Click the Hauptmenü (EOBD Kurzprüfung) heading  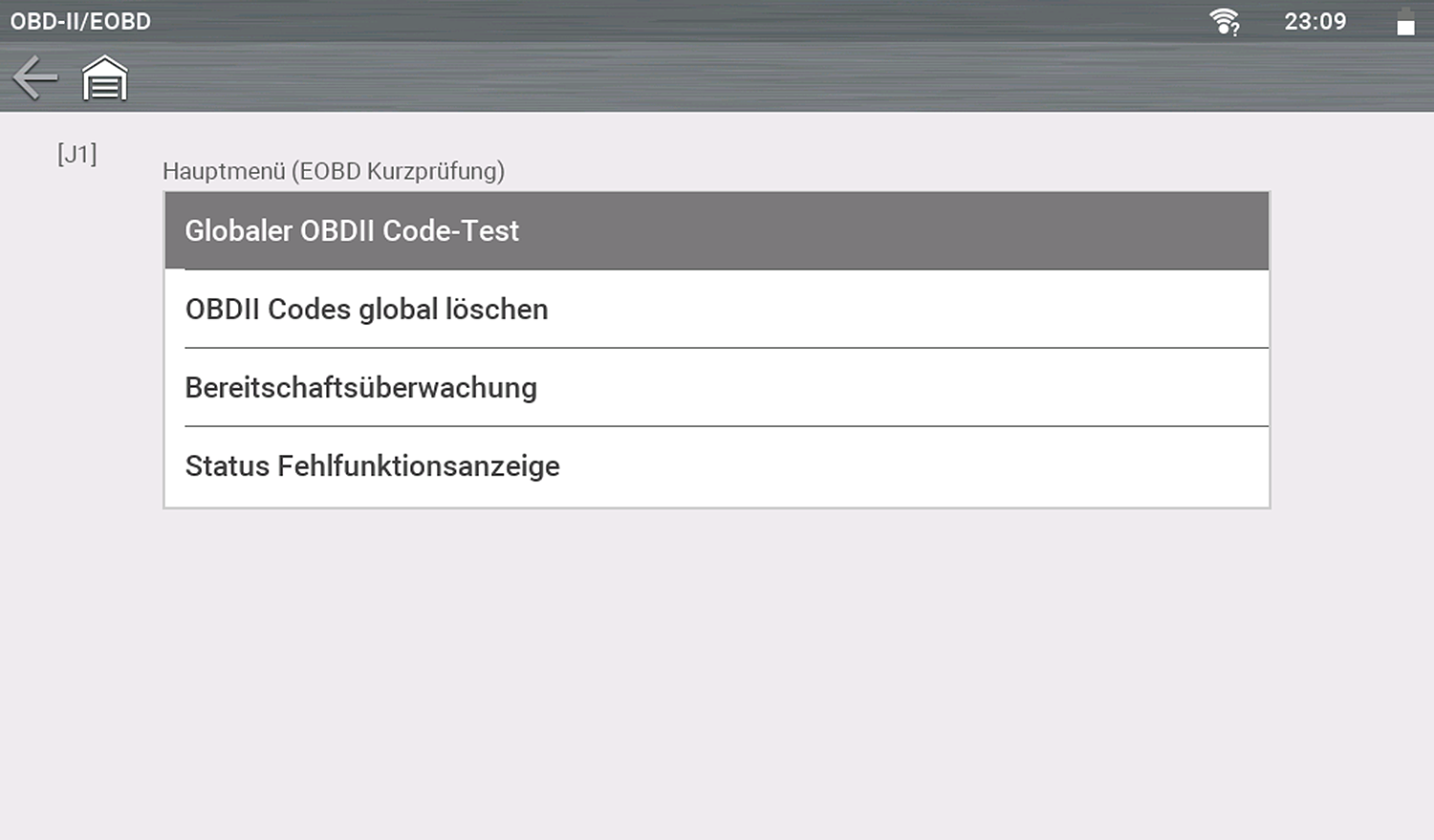click(x=334, y=171)
